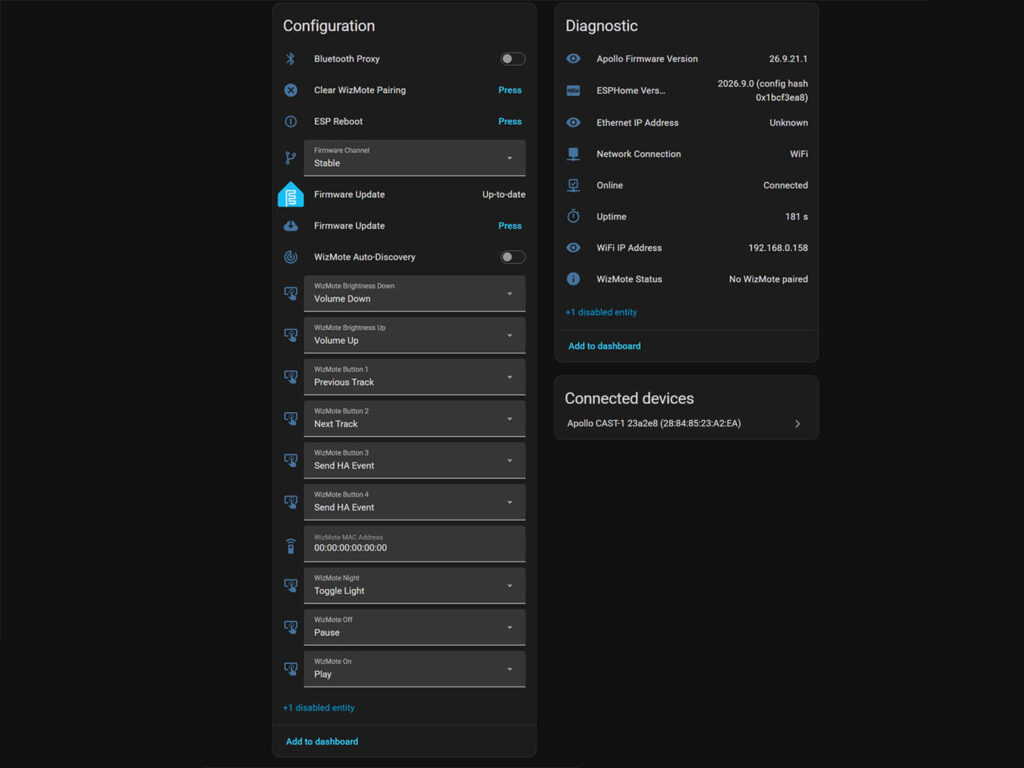Click the icon beside WizMote Button 2
The image size is (1024, 768).
click(291, 419)
